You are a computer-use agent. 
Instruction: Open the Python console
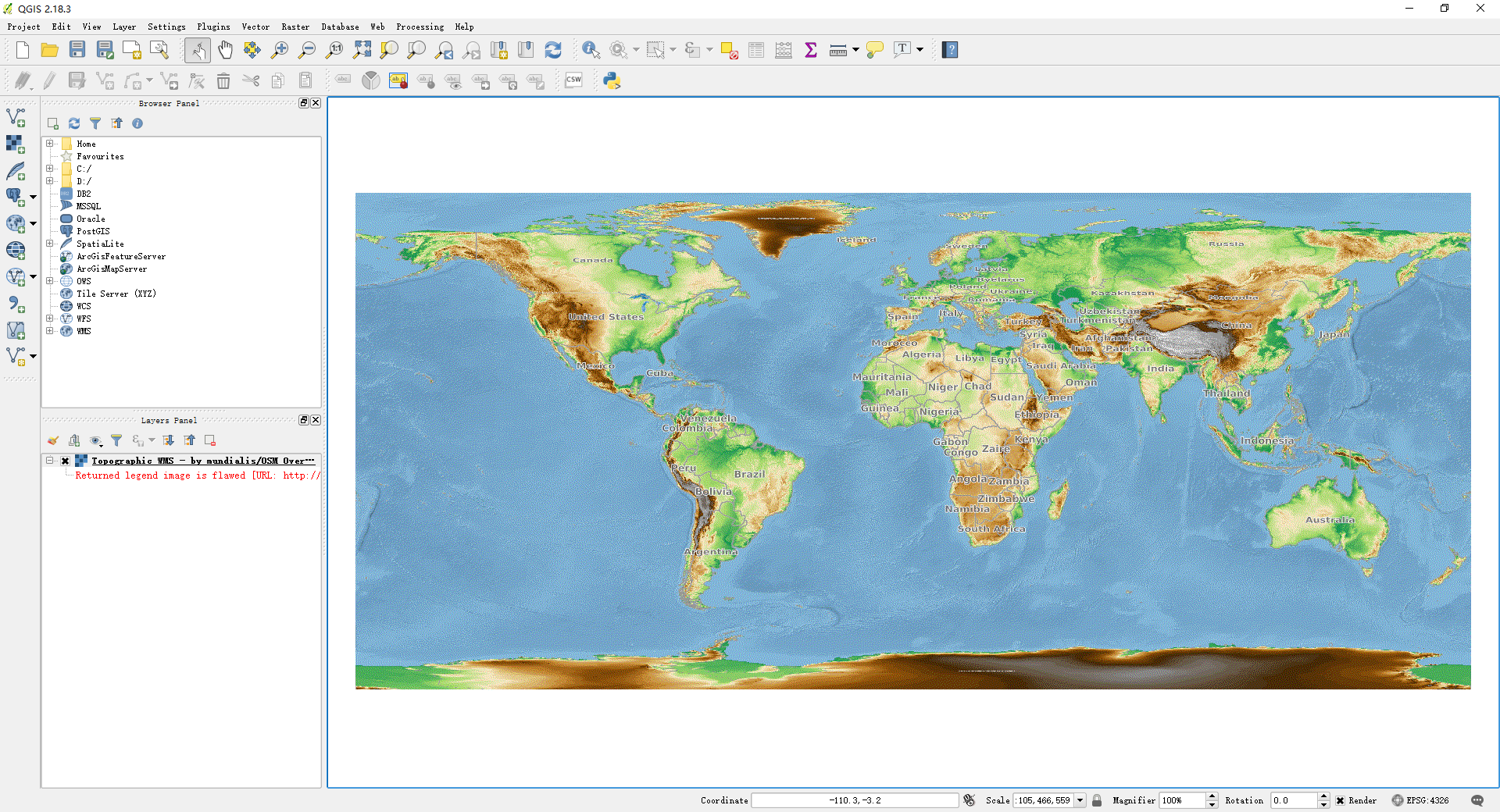pyautogui.click(x=612, y=80)
